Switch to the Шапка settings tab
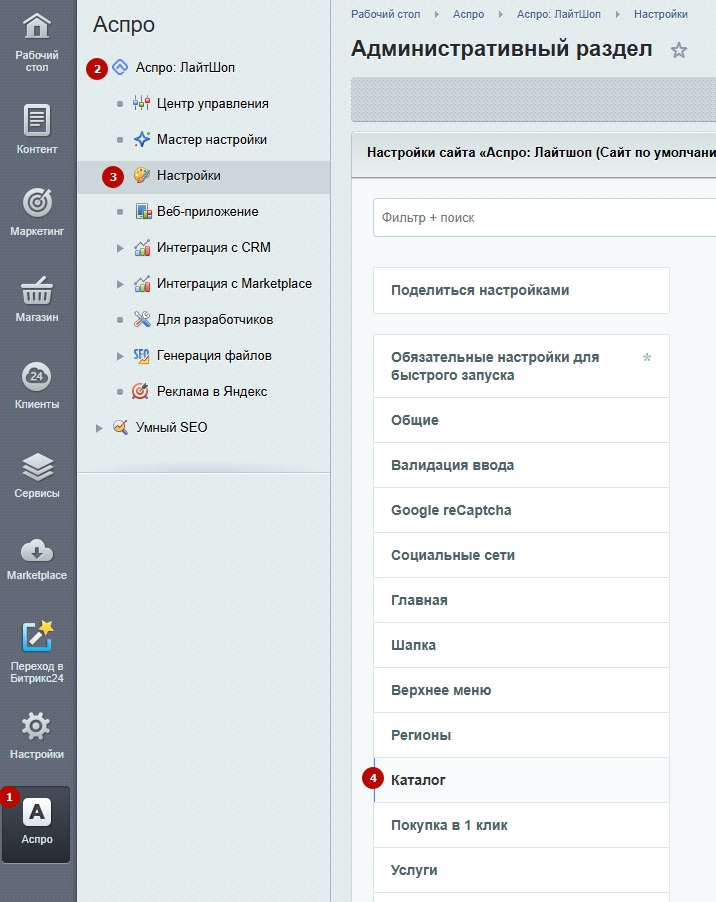Viewport: 716px width, 902px height. pos(521,645)
